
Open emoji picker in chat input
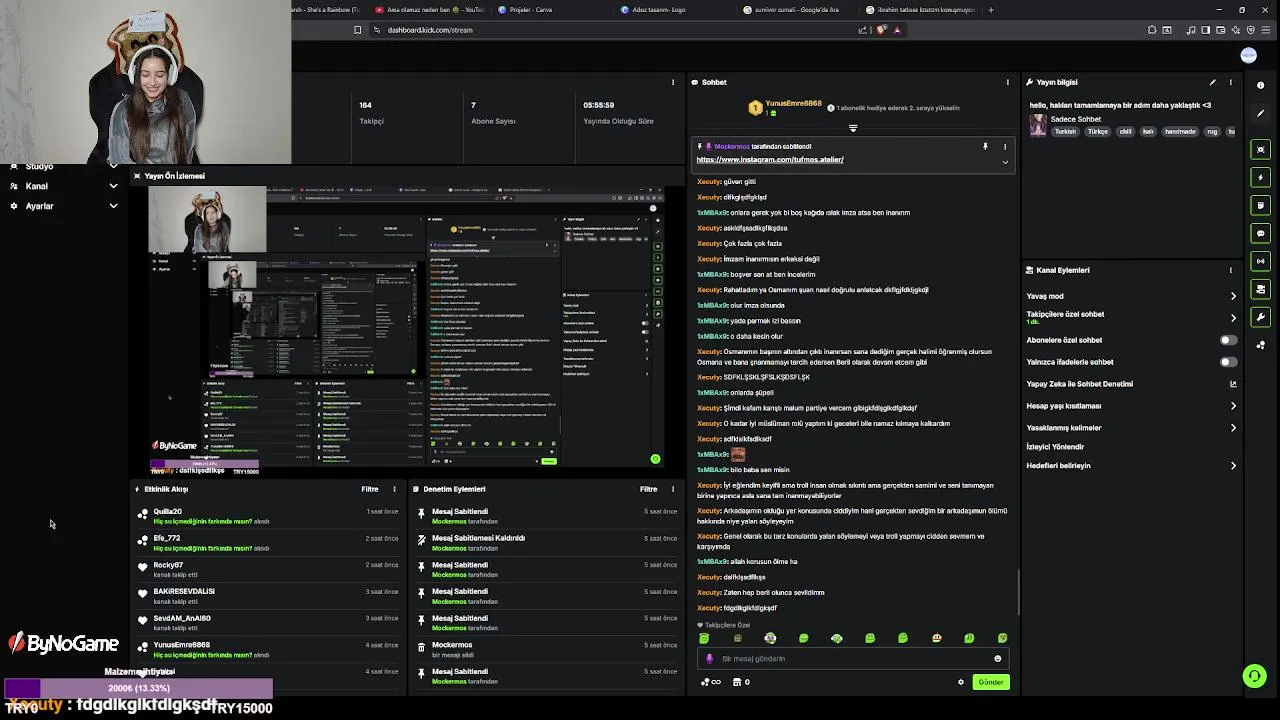[x=997, y=659]
